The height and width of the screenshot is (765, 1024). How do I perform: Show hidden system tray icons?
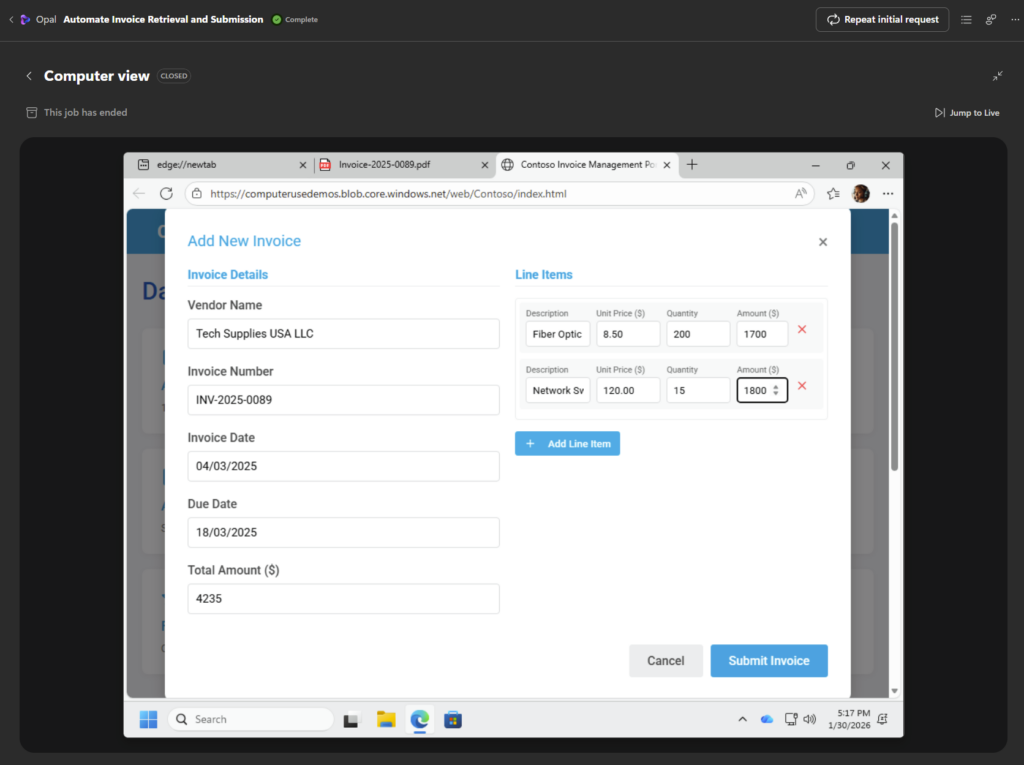click(742, 719)
